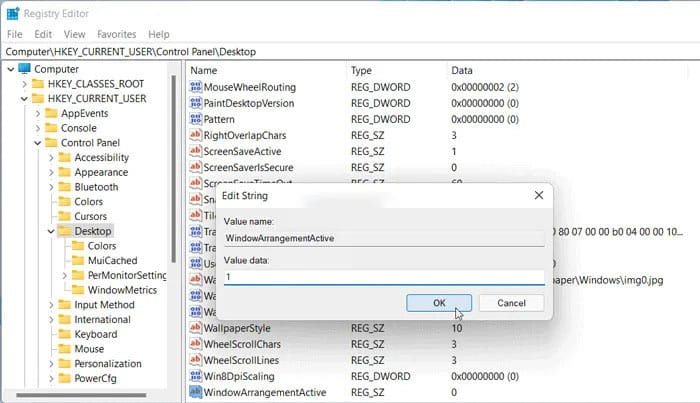Select the Keyboard key in tree
This screenshot has height=403, width=700.
click(x=95, y=334)
